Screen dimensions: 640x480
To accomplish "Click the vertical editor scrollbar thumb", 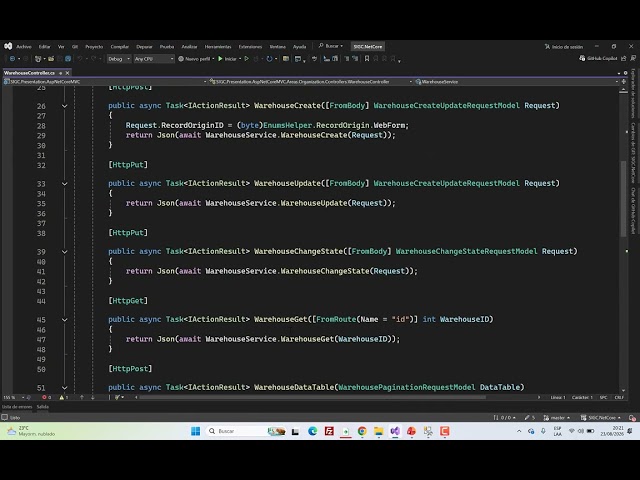I will tap(623, 199).
